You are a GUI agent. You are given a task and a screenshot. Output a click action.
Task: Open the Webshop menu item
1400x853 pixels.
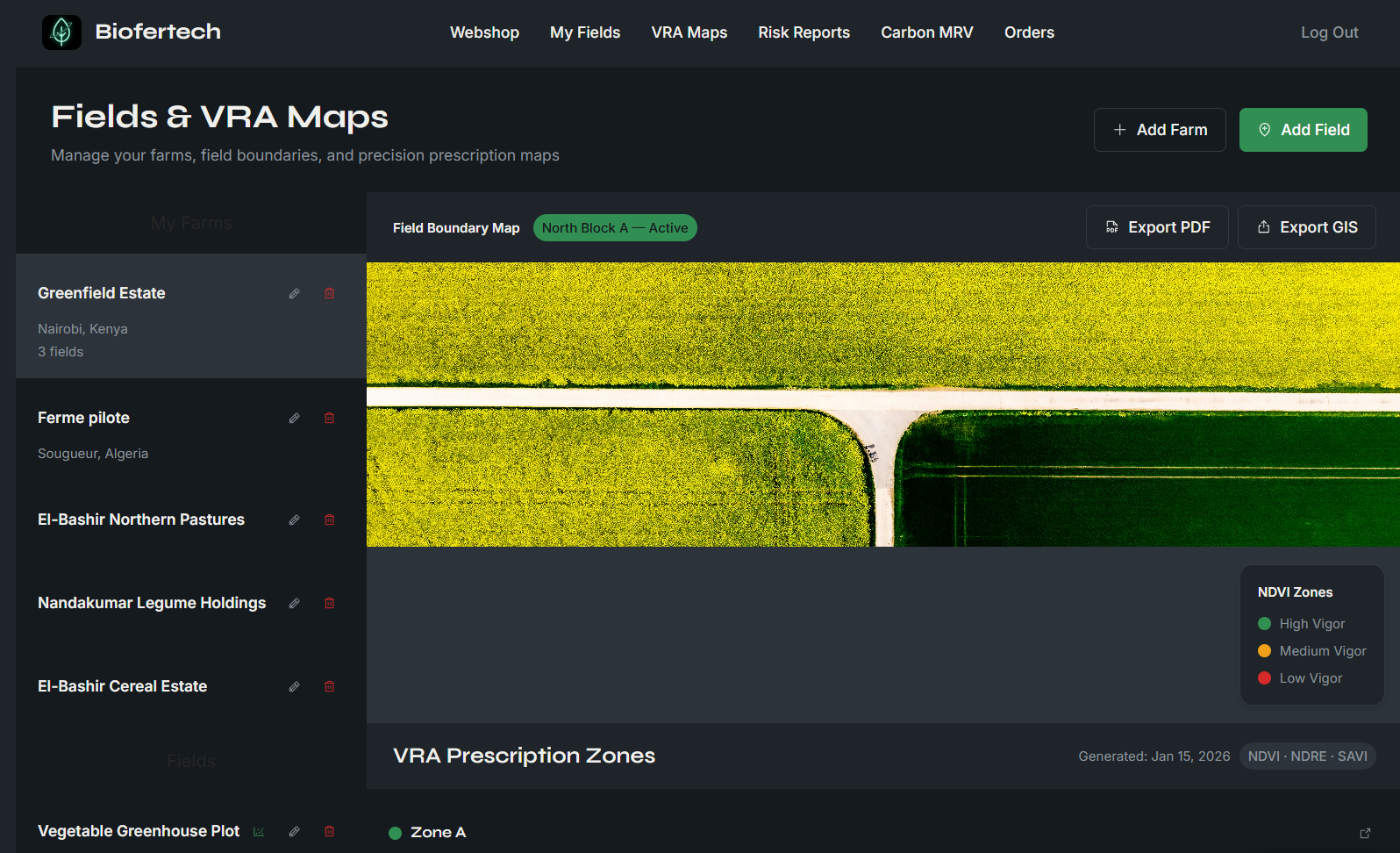tap(484, 32)
